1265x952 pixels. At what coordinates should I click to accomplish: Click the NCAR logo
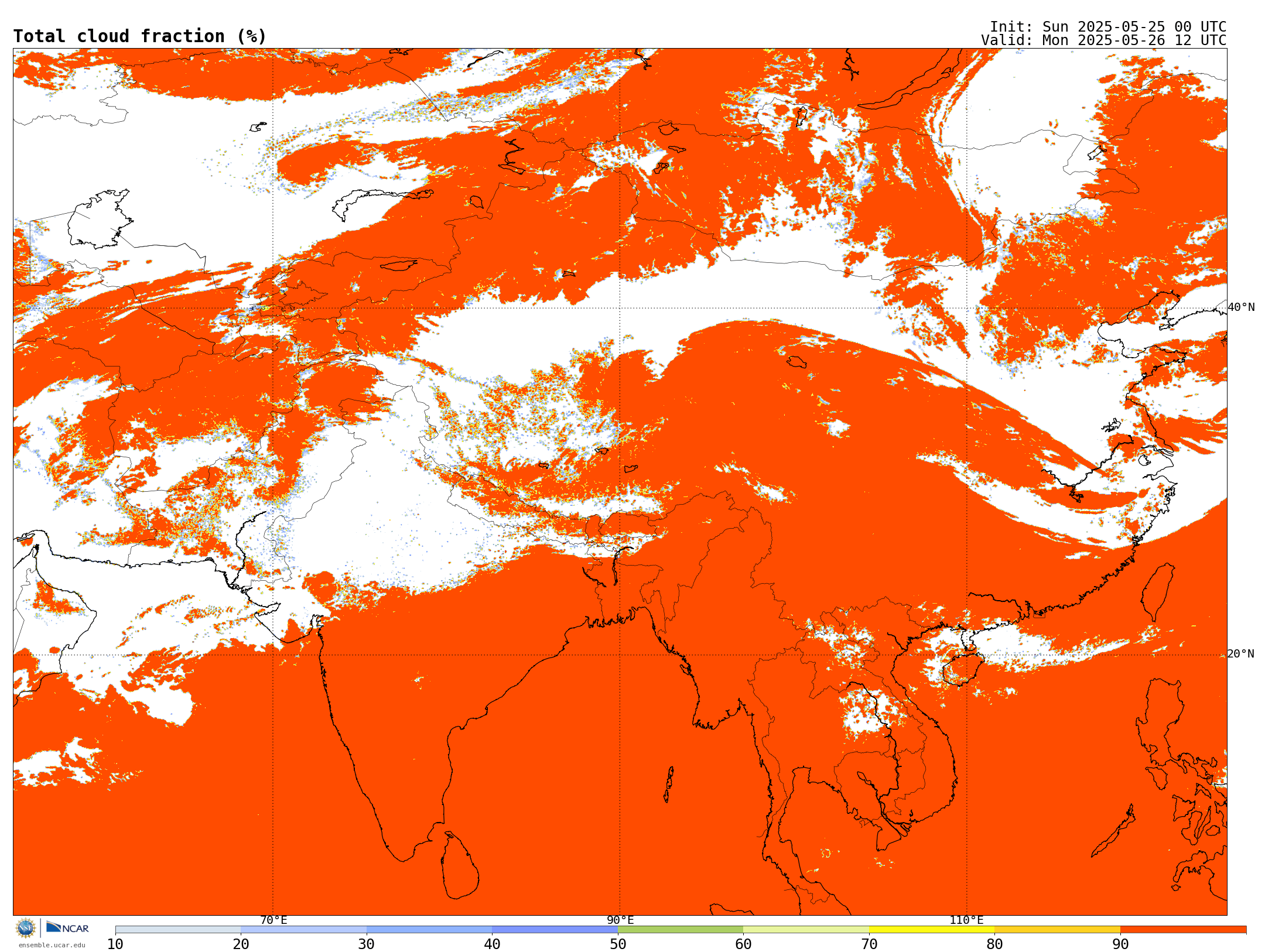(x=67, y=927)
